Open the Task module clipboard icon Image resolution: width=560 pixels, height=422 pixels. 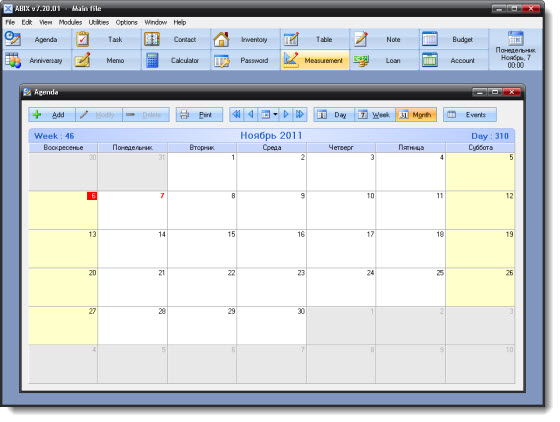click(x=82, y=39)
